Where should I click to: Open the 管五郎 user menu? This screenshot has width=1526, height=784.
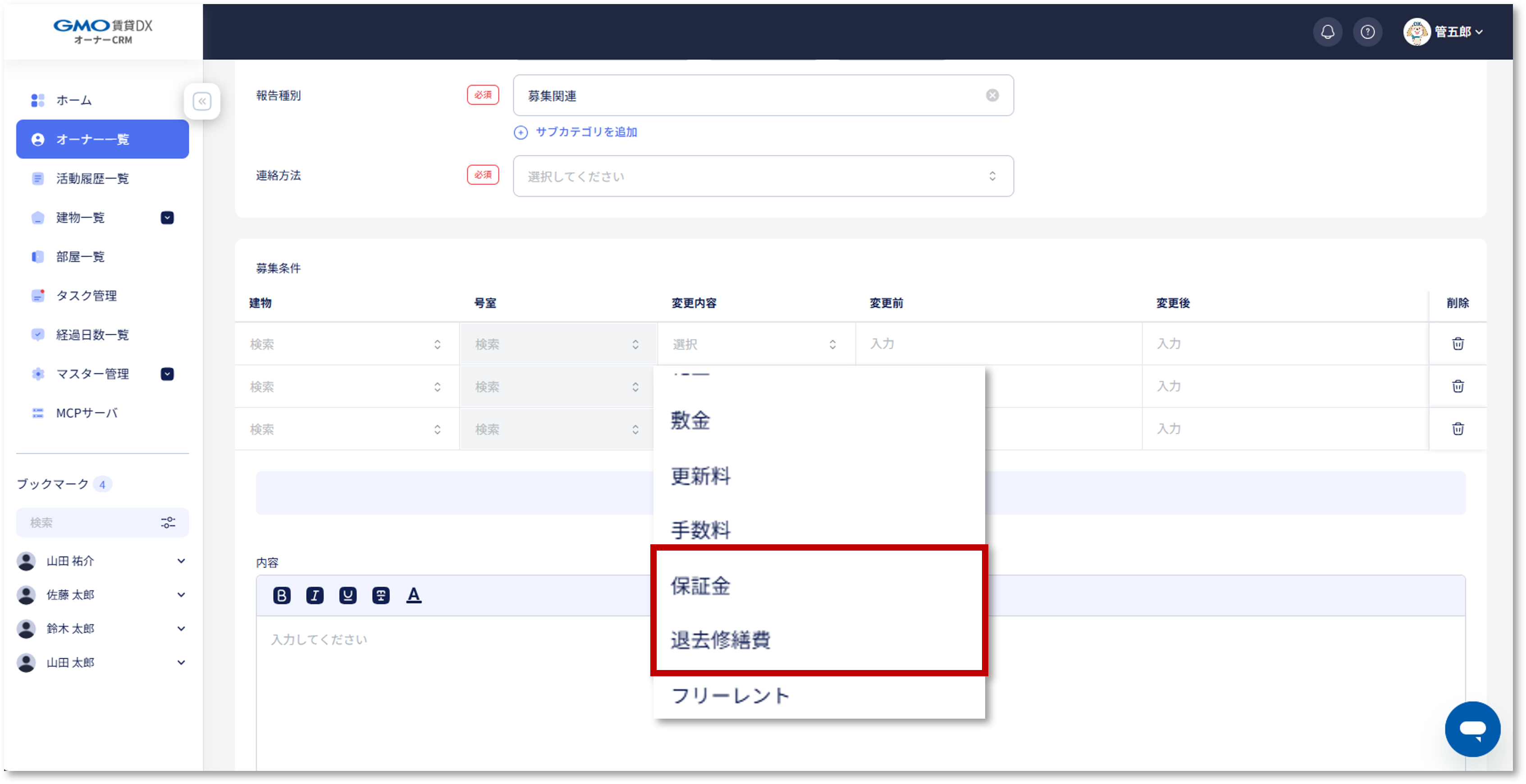[x=1443, y=32]
